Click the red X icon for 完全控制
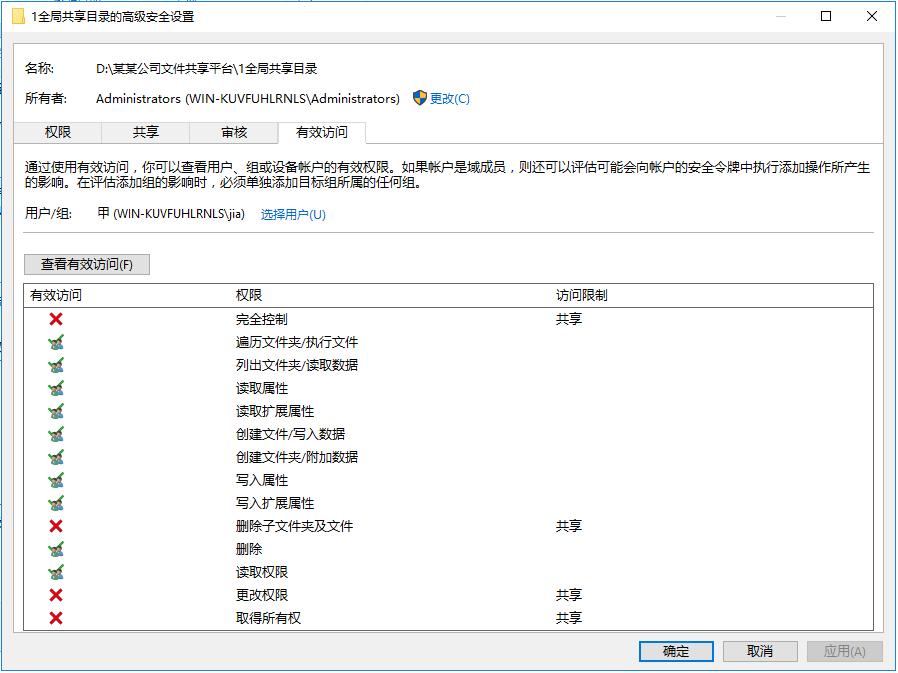The height and width of the screenshot is (673, 898). coord(57,318)
